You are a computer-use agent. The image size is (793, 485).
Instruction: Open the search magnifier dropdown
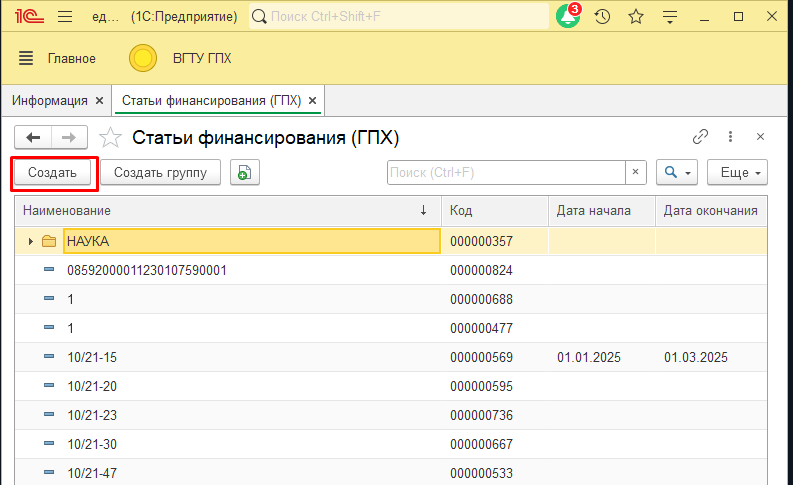click(x=678, y=173)
